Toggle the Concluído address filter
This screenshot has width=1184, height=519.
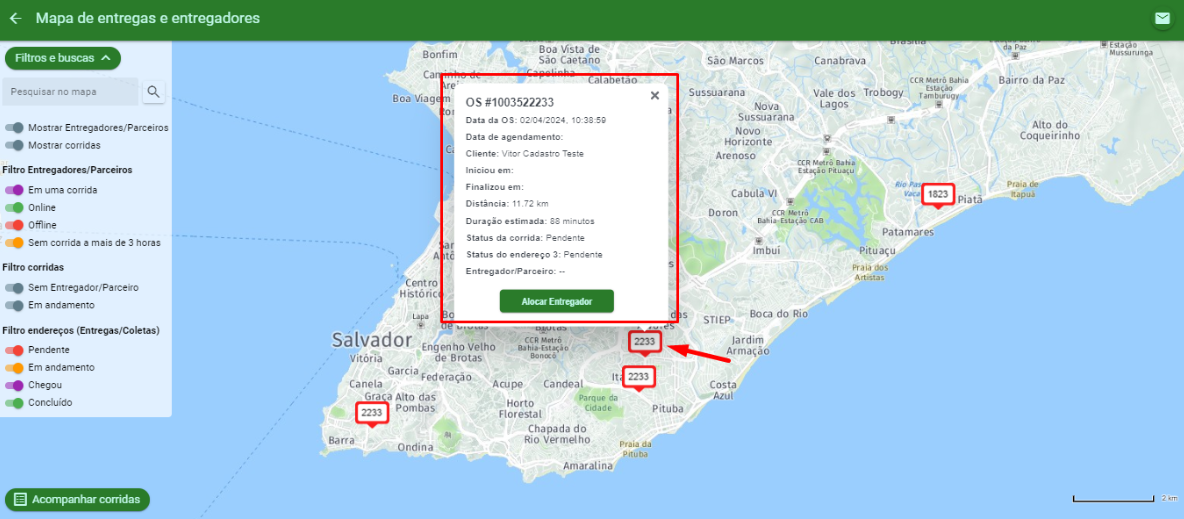14,403
